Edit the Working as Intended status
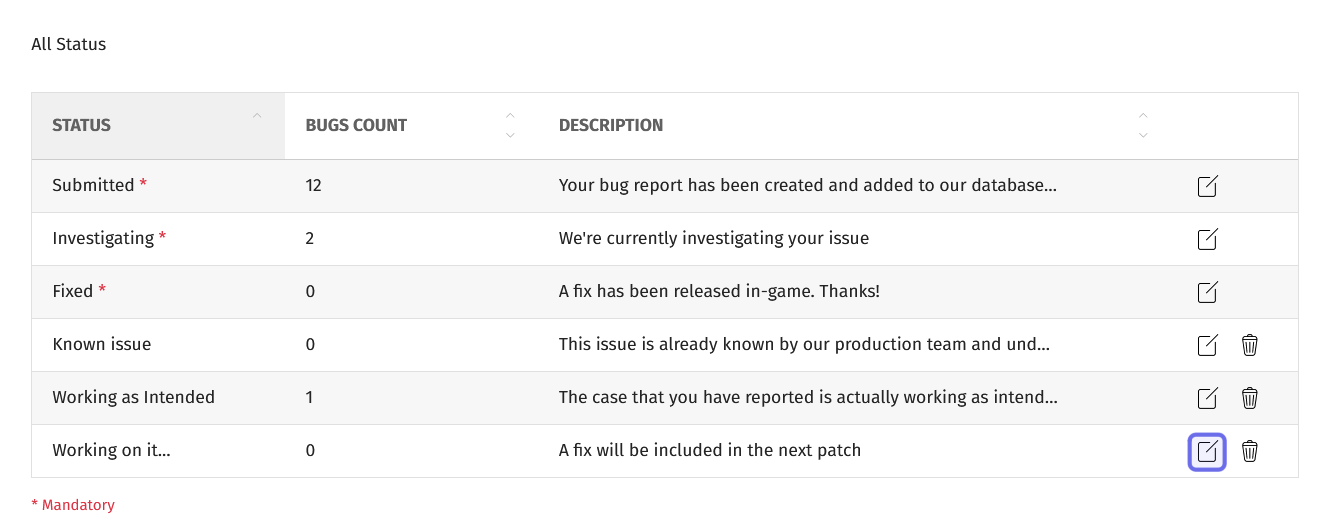The width and height of the screenshot is (1332, 519). 1207,398
